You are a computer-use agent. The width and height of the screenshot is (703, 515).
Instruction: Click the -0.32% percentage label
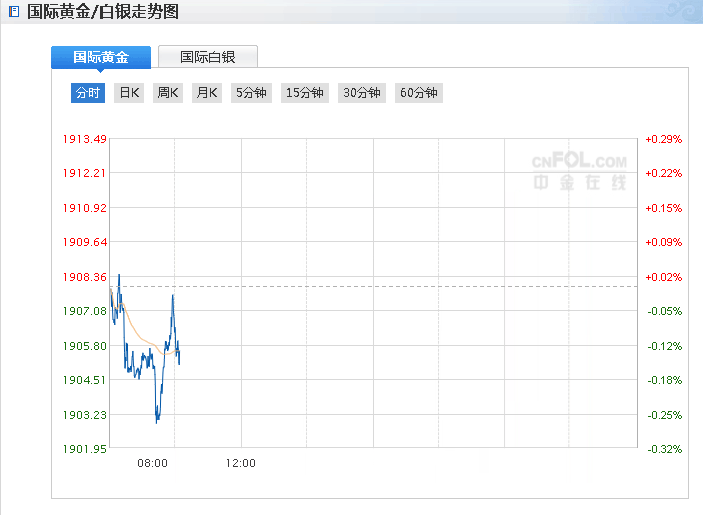(663, 449)
